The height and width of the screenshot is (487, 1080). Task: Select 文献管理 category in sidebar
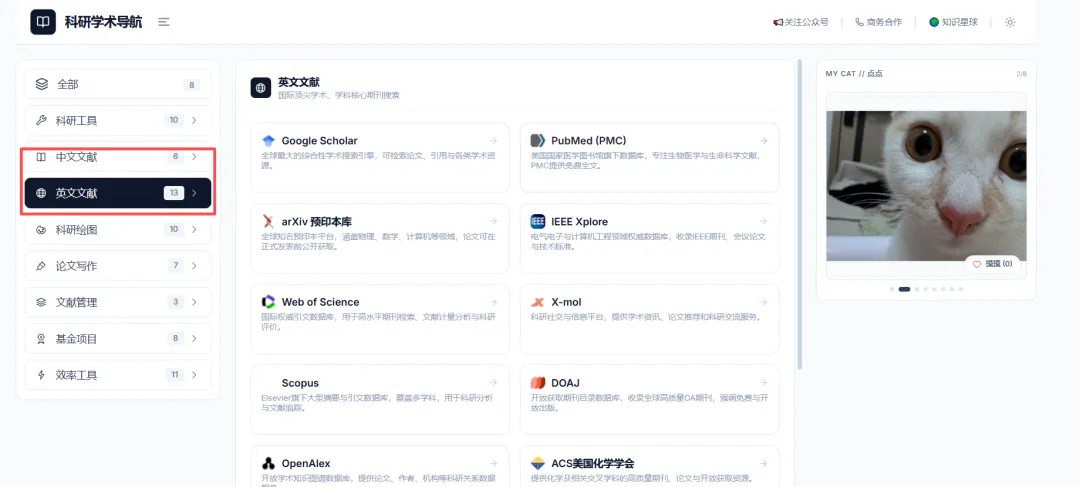click(x=118, y=302)
